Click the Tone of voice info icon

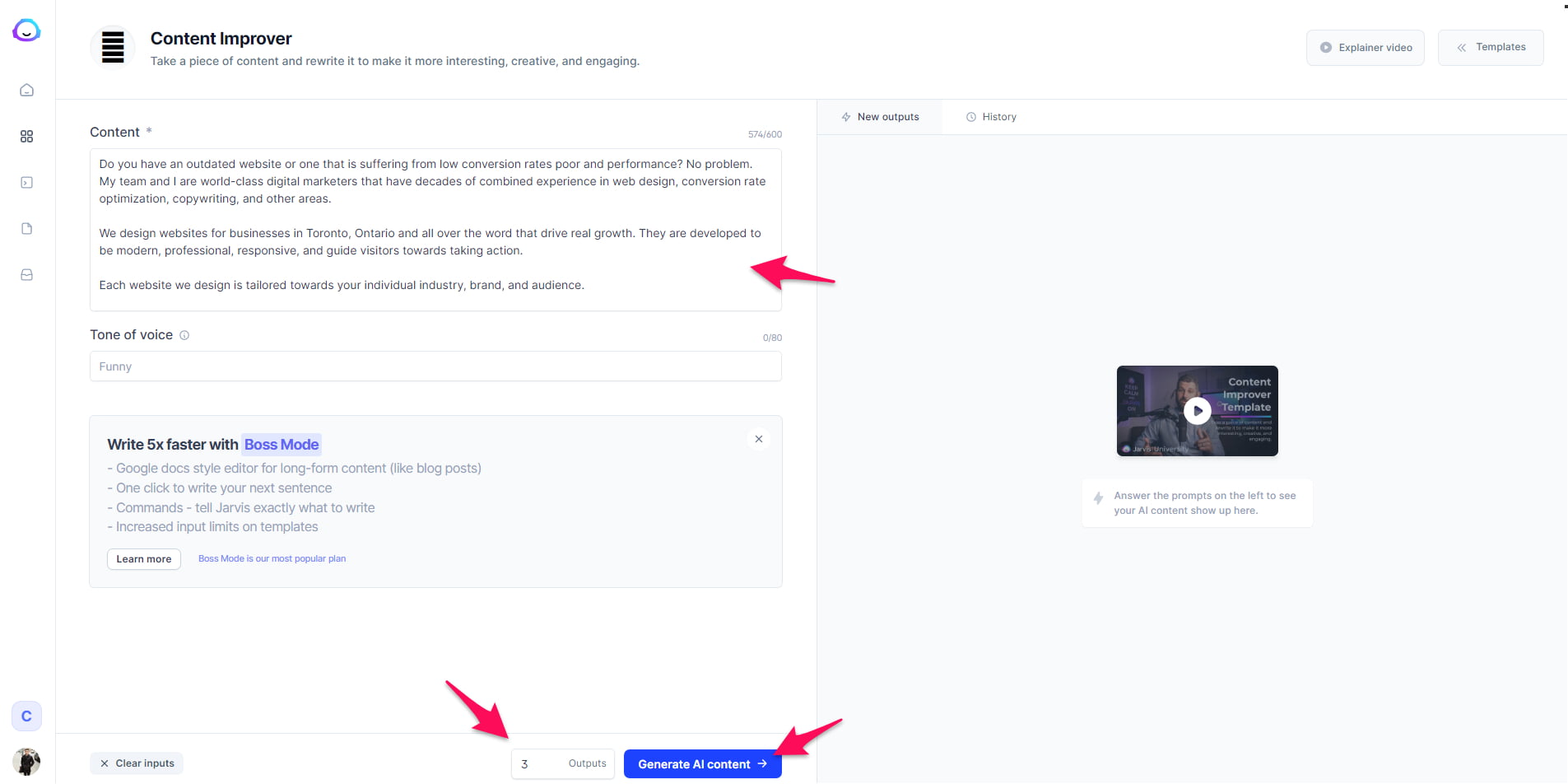point(184,335)
